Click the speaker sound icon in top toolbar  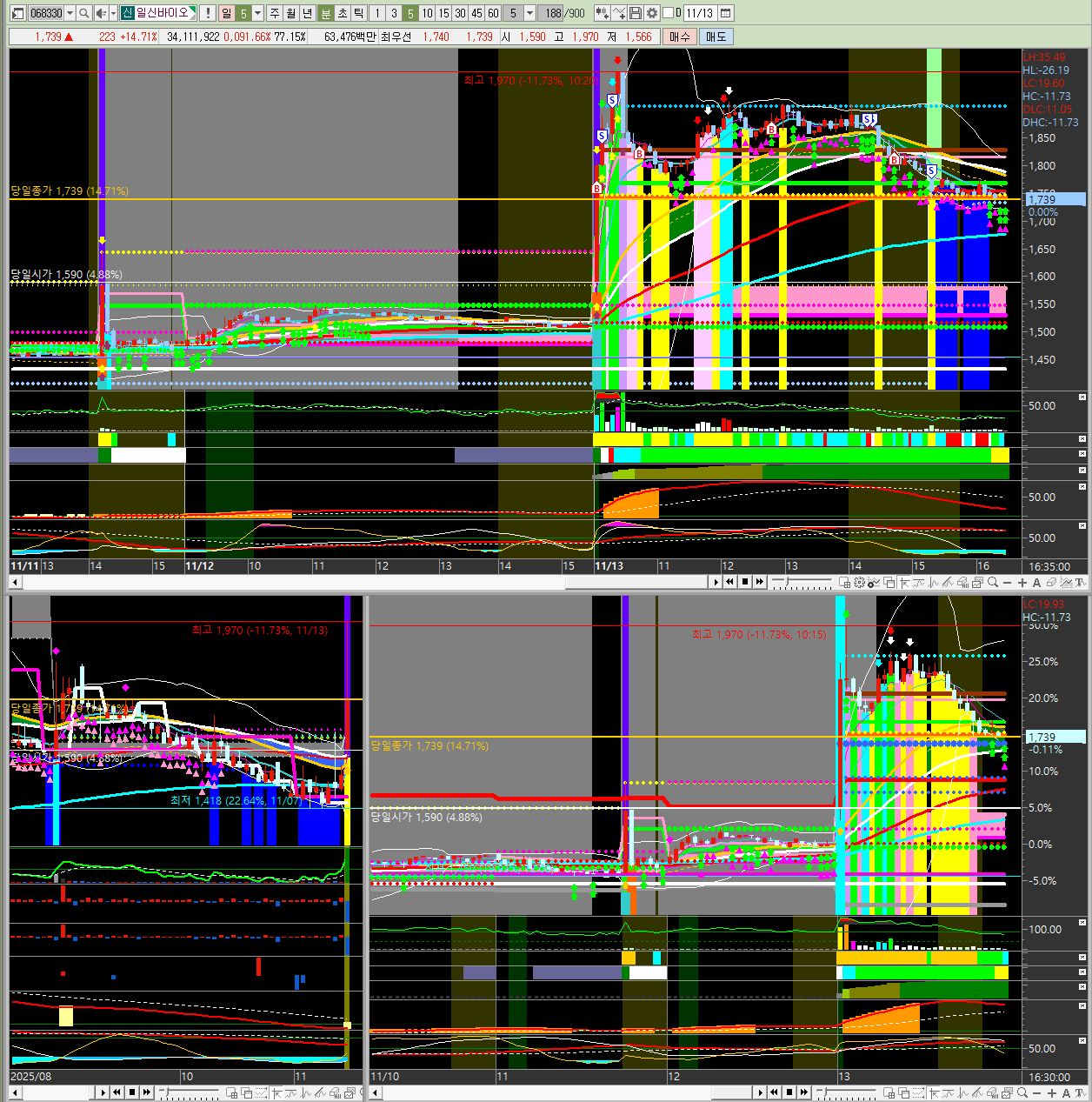101,13
